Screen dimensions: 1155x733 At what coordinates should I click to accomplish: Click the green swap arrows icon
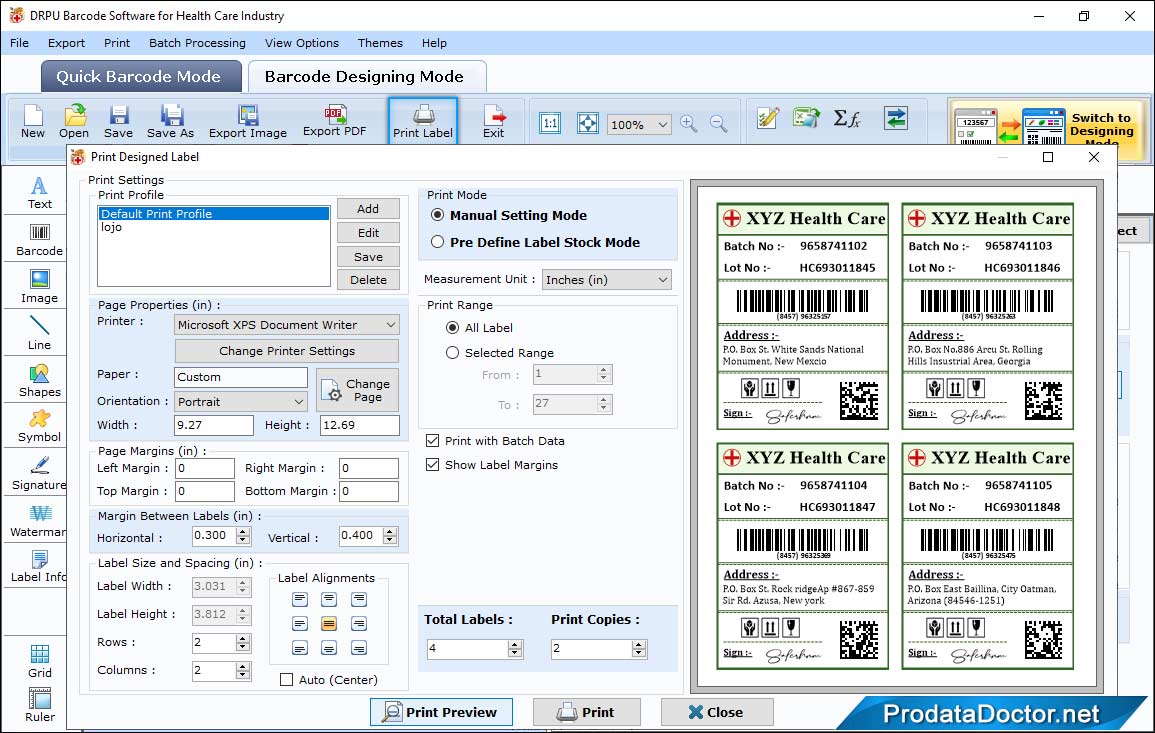[x=896, y=118]
